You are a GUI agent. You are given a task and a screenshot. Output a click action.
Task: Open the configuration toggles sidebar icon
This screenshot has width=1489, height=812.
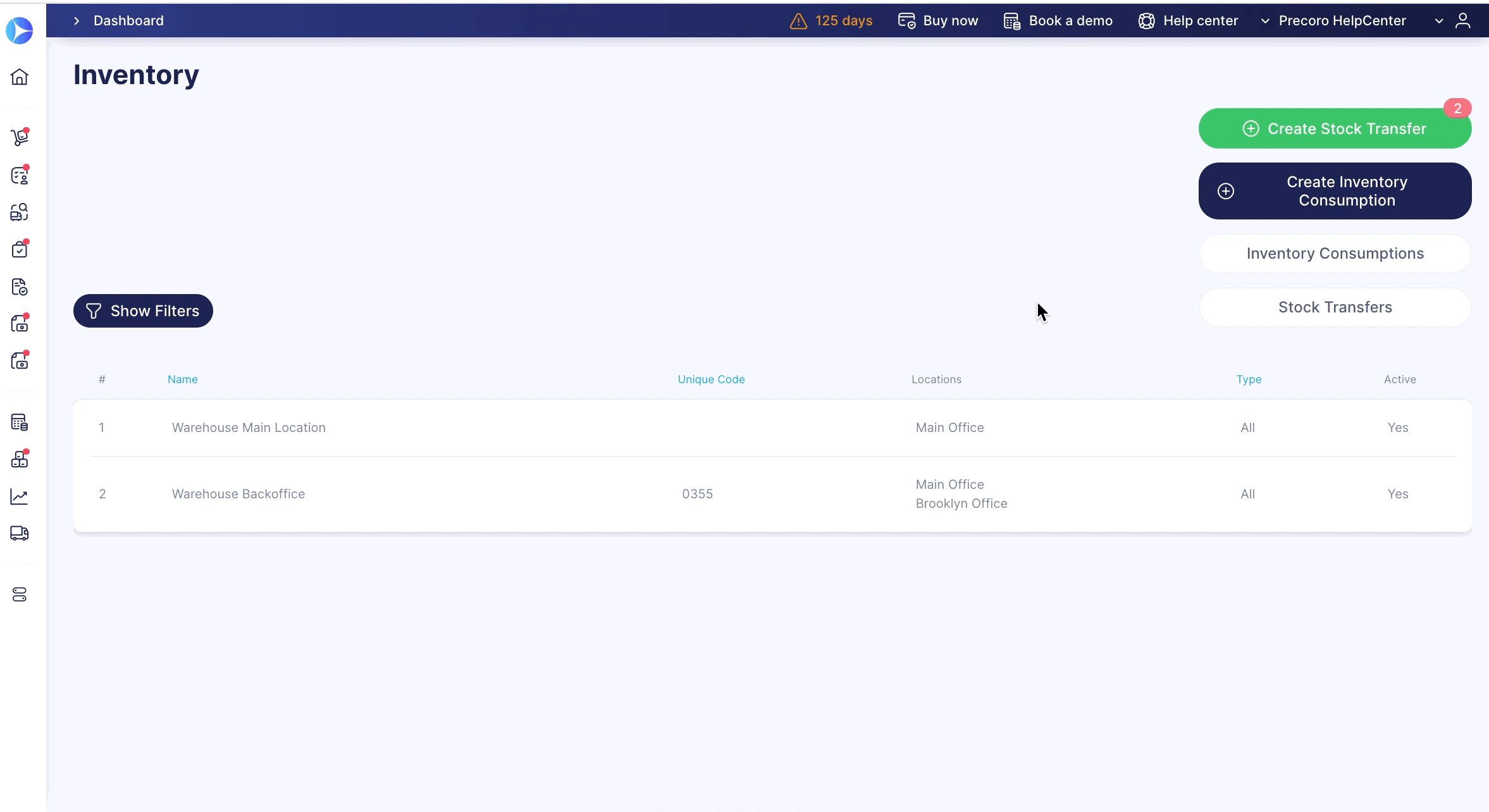20,594
